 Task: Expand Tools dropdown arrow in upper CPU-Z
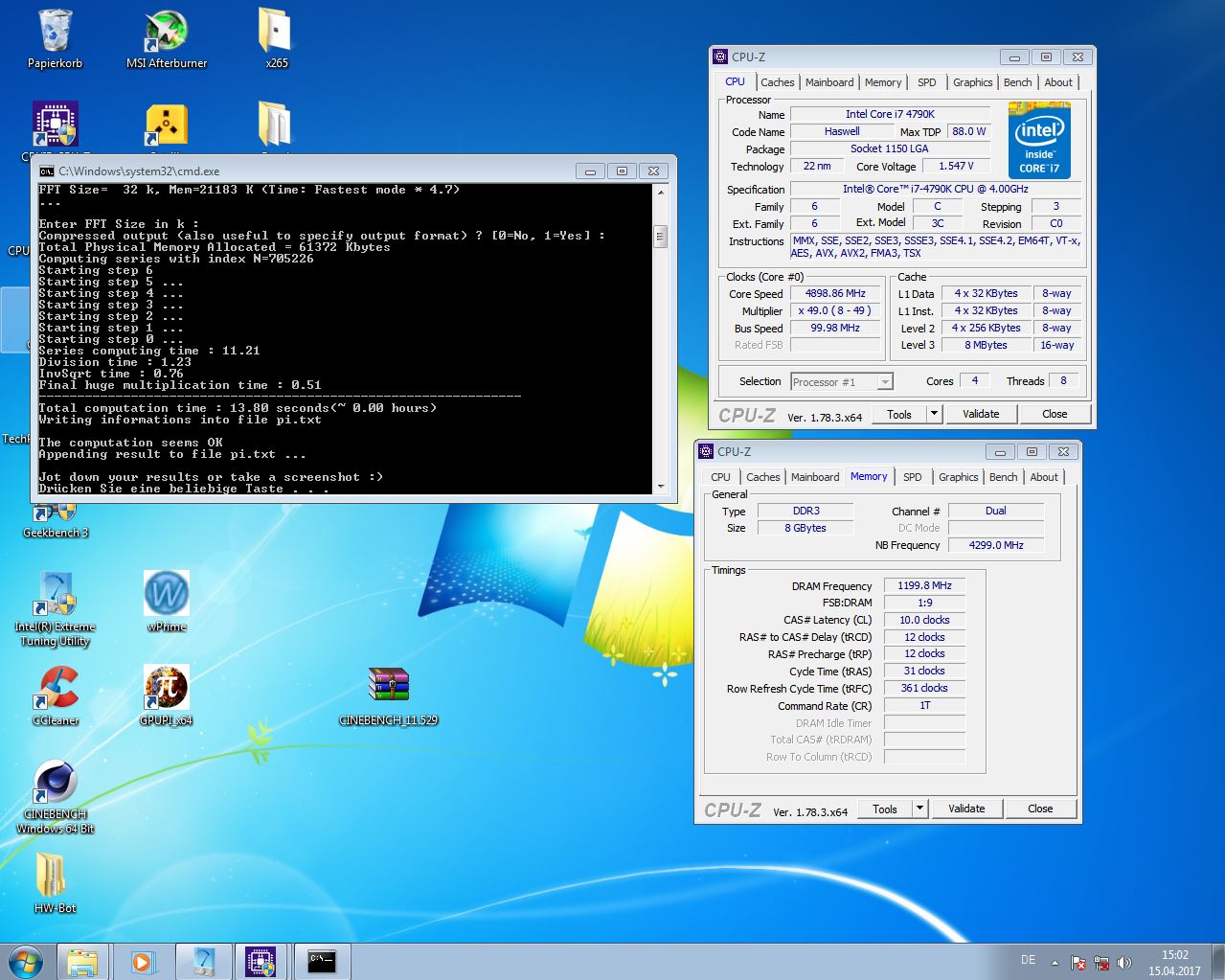click(935, 414)
